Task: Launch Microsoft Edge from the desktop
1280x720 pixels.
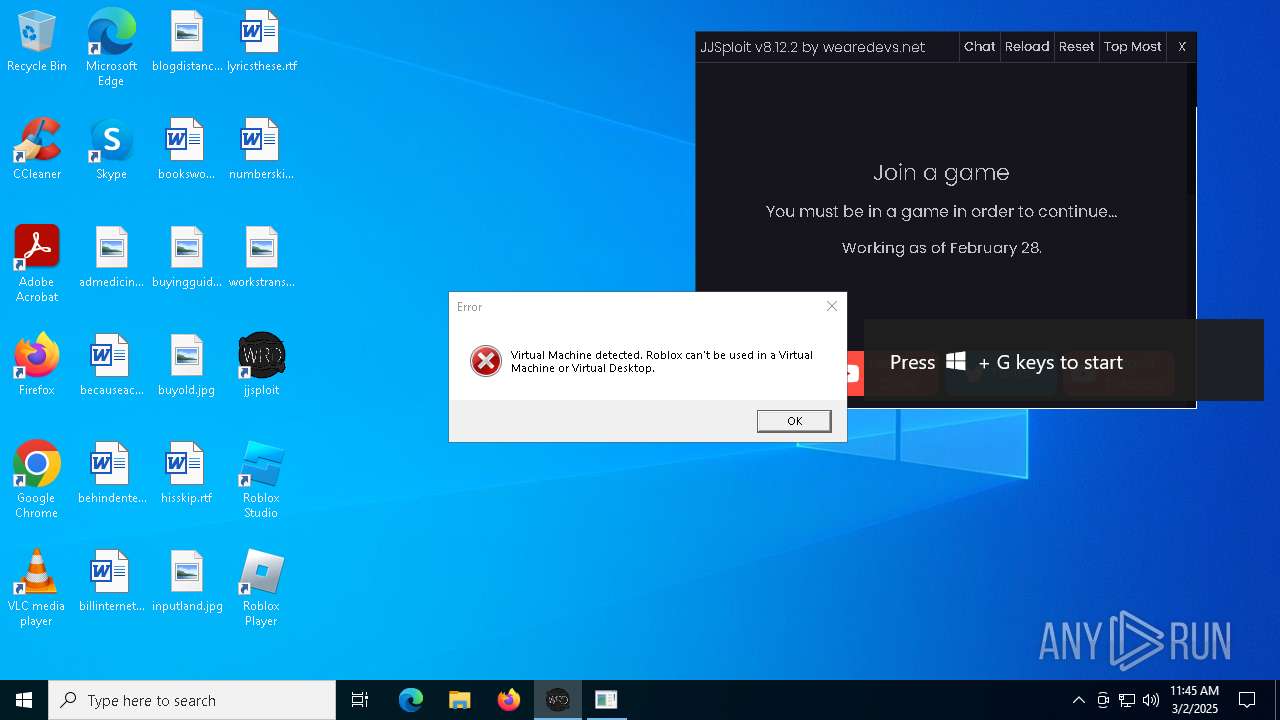Action: [111, 48]
